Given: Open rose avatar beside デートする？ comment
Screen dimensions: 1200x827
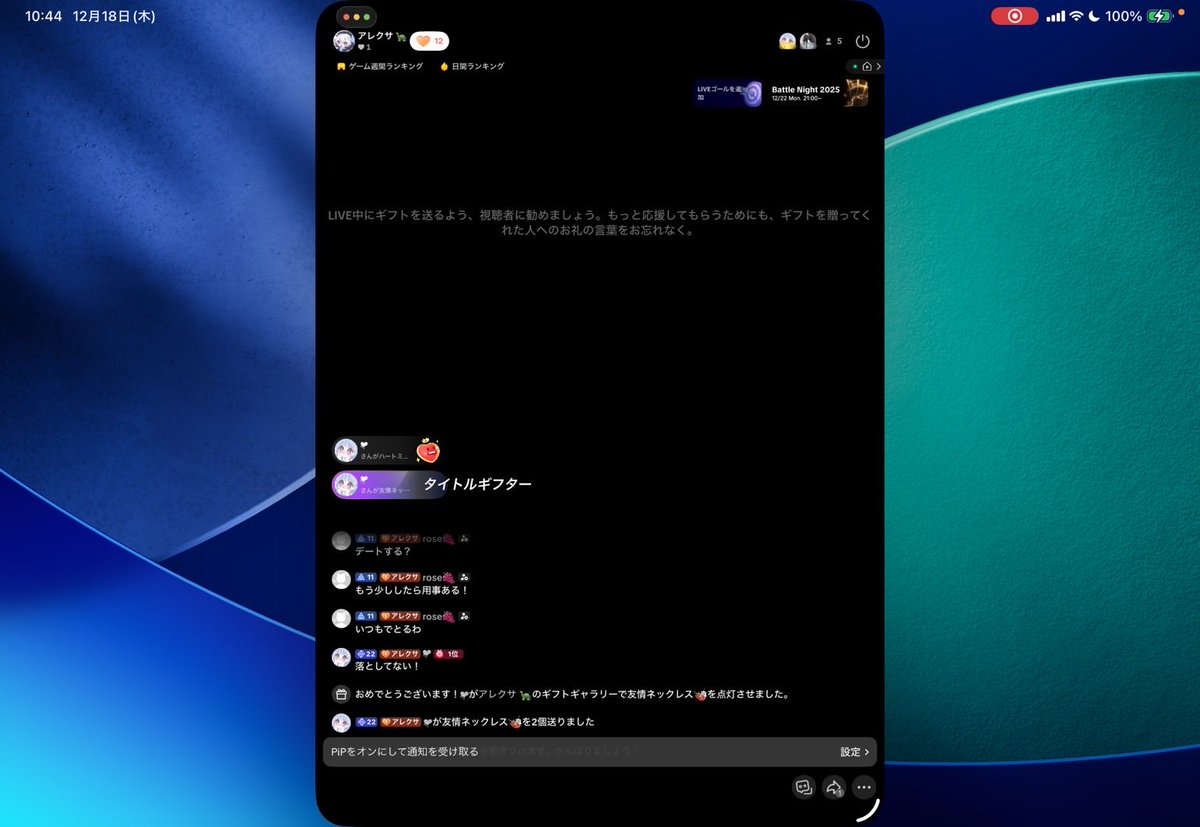Looking at the screenshot, I should (341, 540).
